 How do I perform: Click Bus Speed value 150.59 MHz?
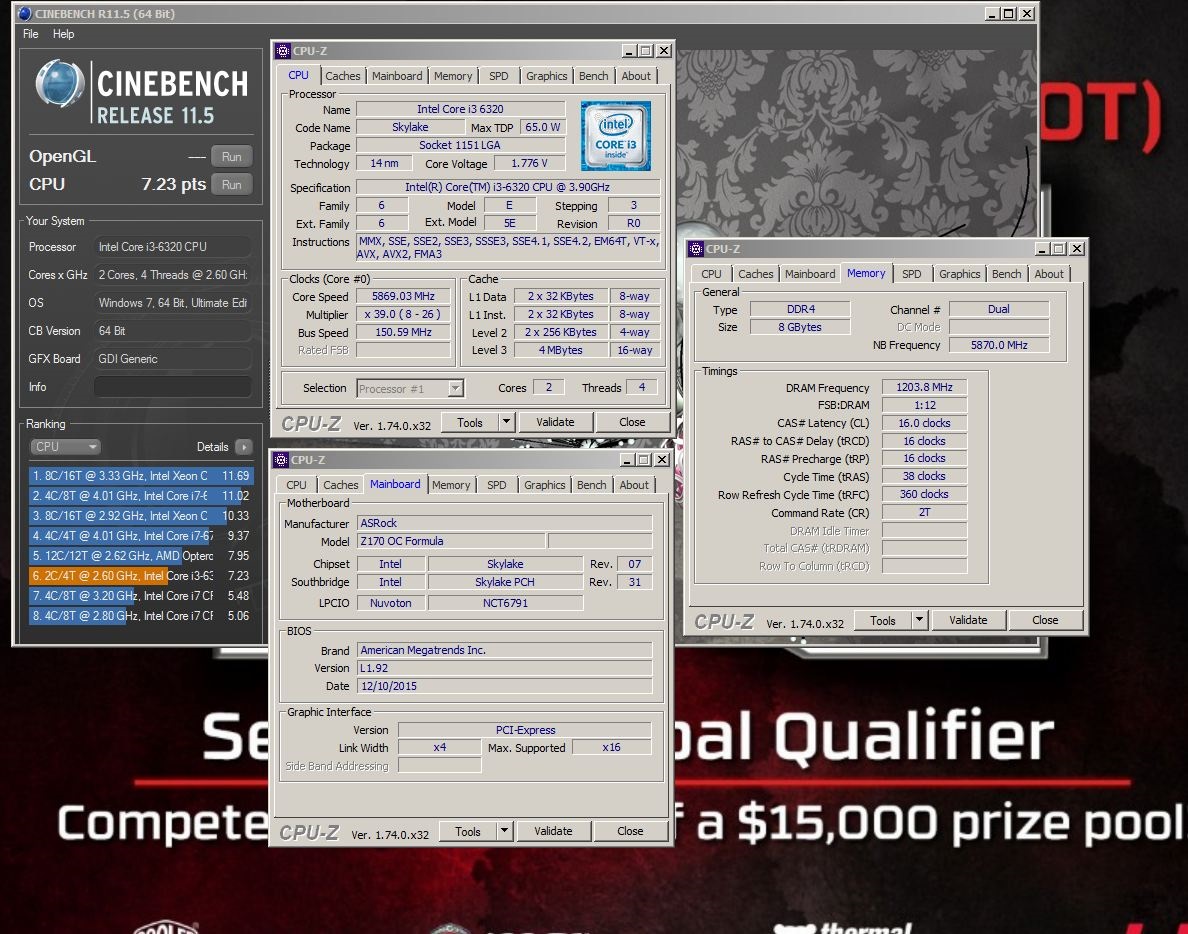coord(403,333)
